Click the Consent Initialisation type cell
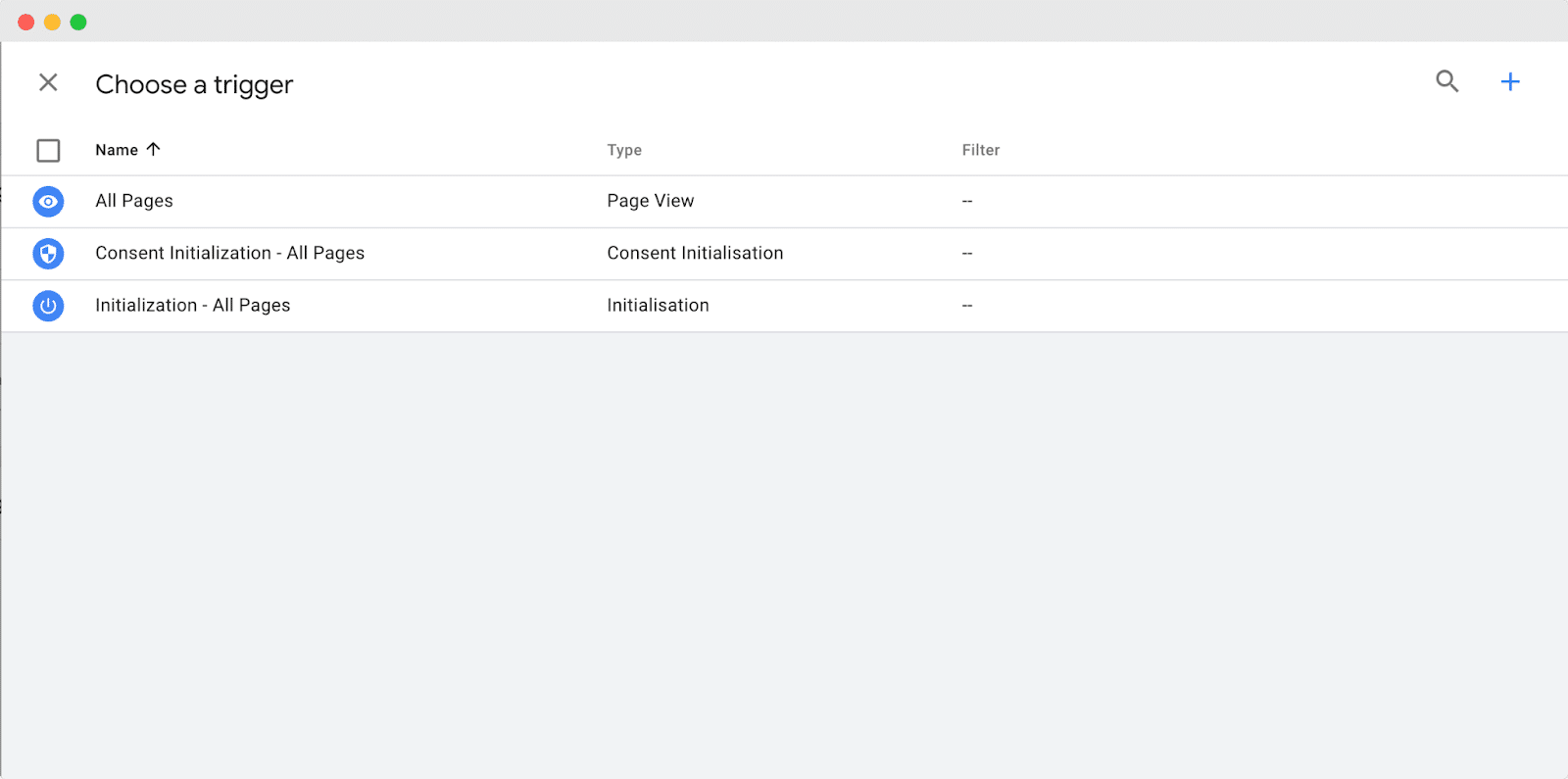The image size is (1568, 779). pos(695,253)
